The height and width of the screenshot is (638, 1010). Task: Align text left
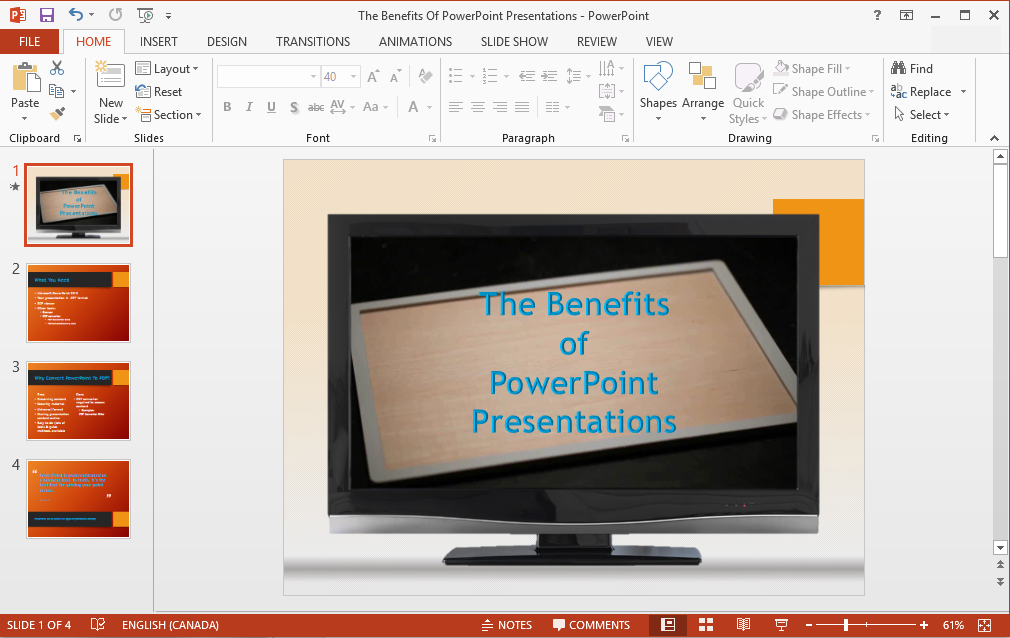click(456, 107)
